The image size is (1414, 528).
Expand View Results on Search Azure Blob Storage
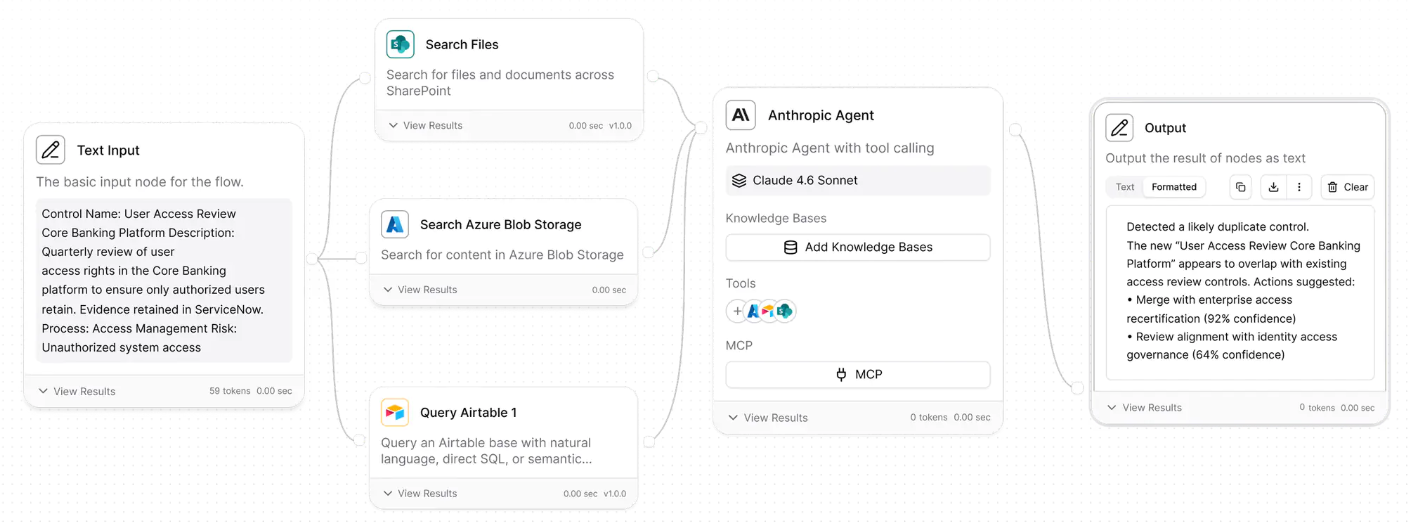point(420,290)
